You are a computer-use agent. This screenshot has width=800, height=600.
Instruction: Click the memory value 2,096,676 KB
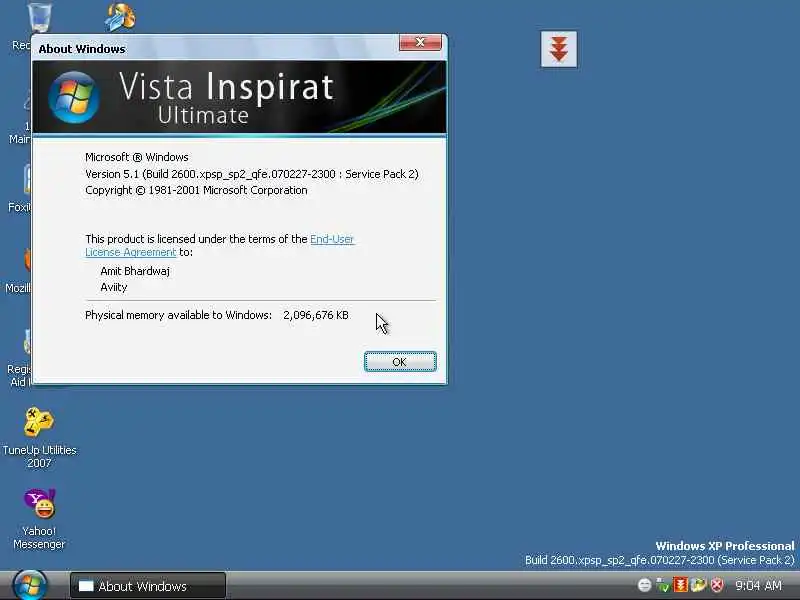(x=316, y=315)
